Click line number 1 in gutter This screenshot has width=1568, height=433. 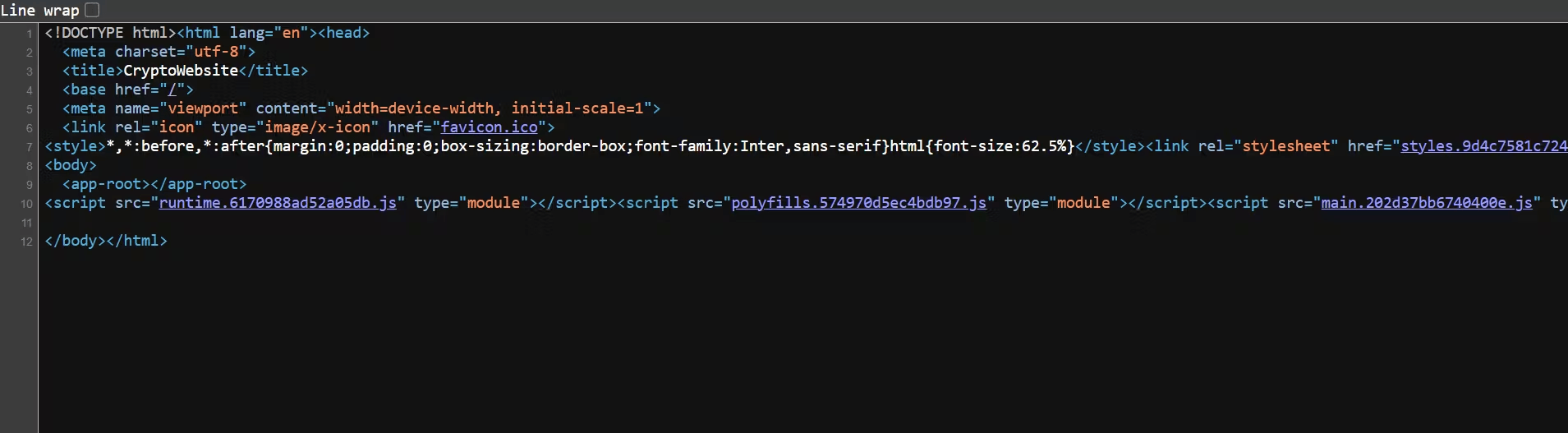(29, 34)
